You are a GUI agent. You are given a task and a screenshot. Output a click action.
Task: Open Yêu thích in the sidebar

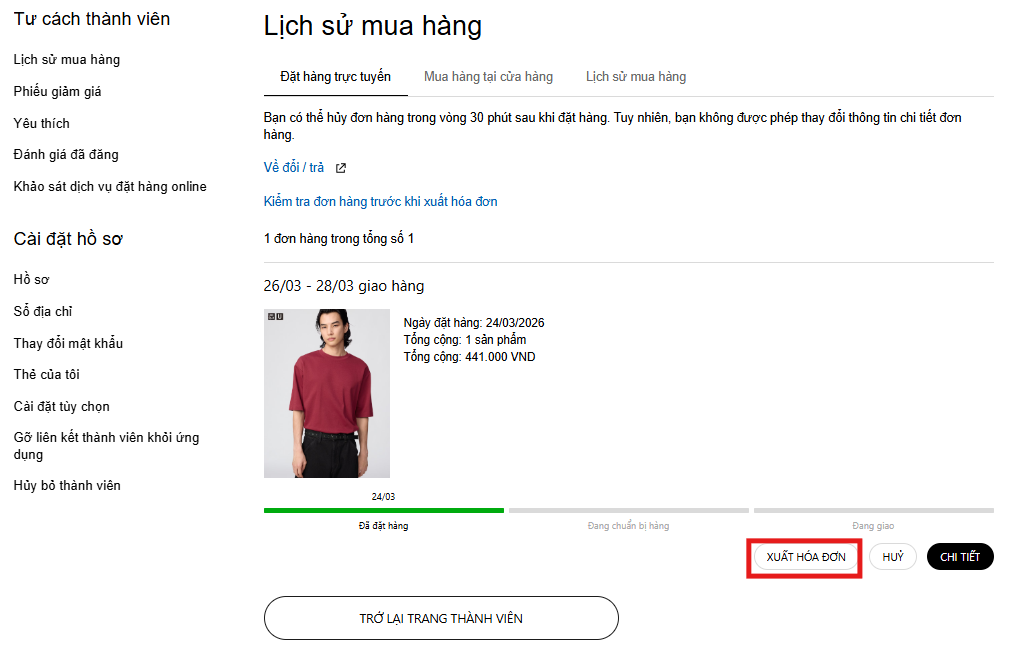[42, 124]
